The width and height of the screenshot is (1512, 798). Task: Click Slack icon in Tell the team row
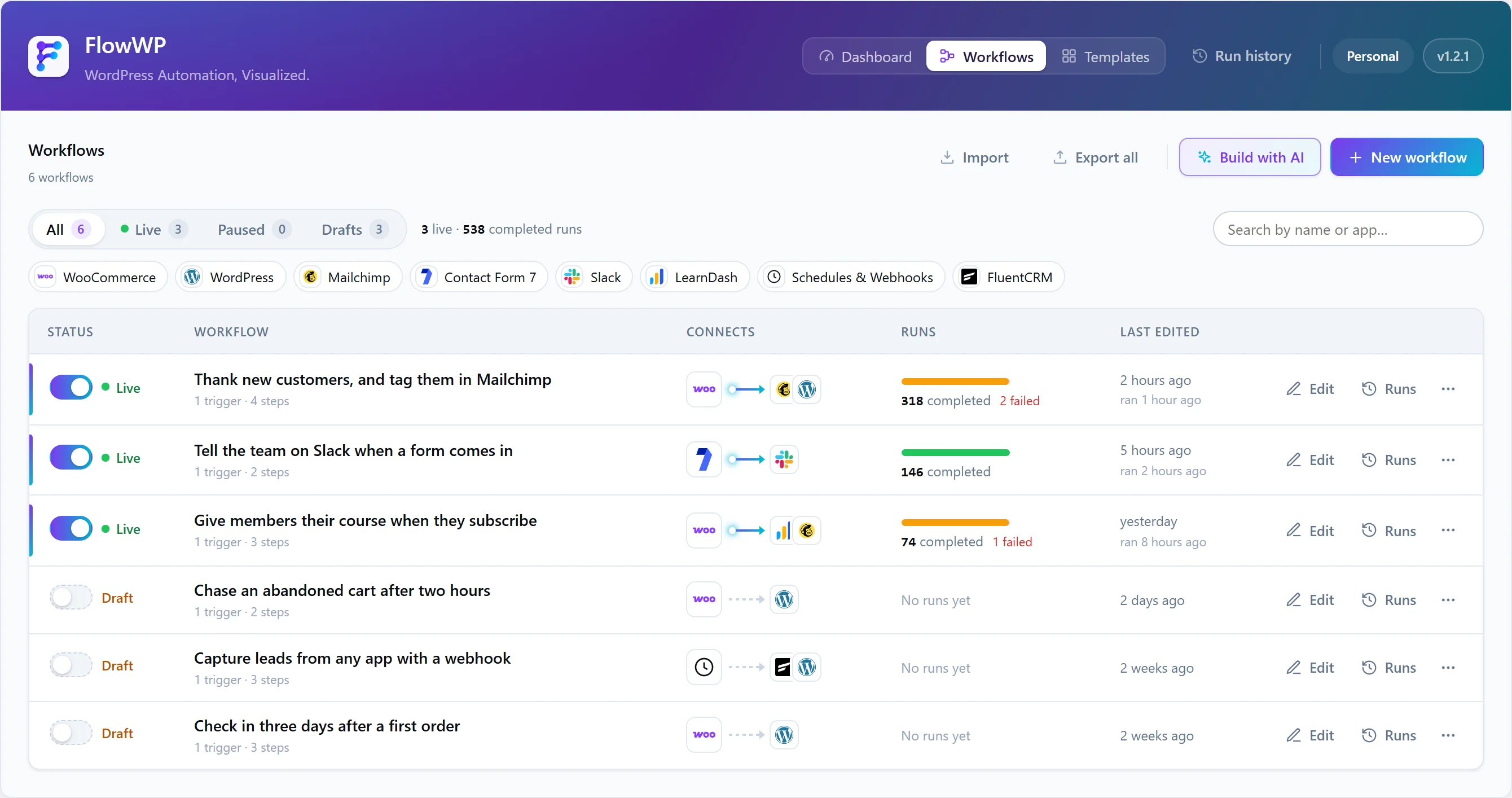point(784,459)
